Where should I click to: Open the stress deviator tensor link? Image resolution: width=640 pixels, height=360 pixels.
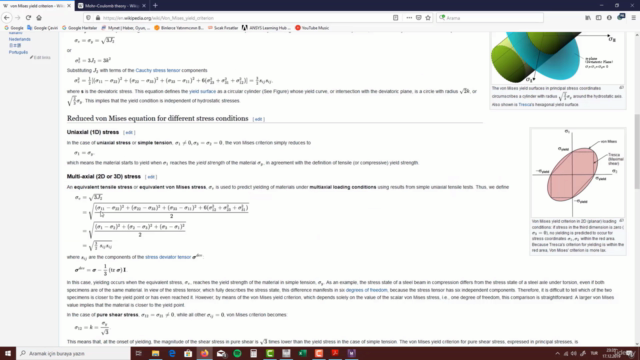pyautogui.click(x=168, y=257)
